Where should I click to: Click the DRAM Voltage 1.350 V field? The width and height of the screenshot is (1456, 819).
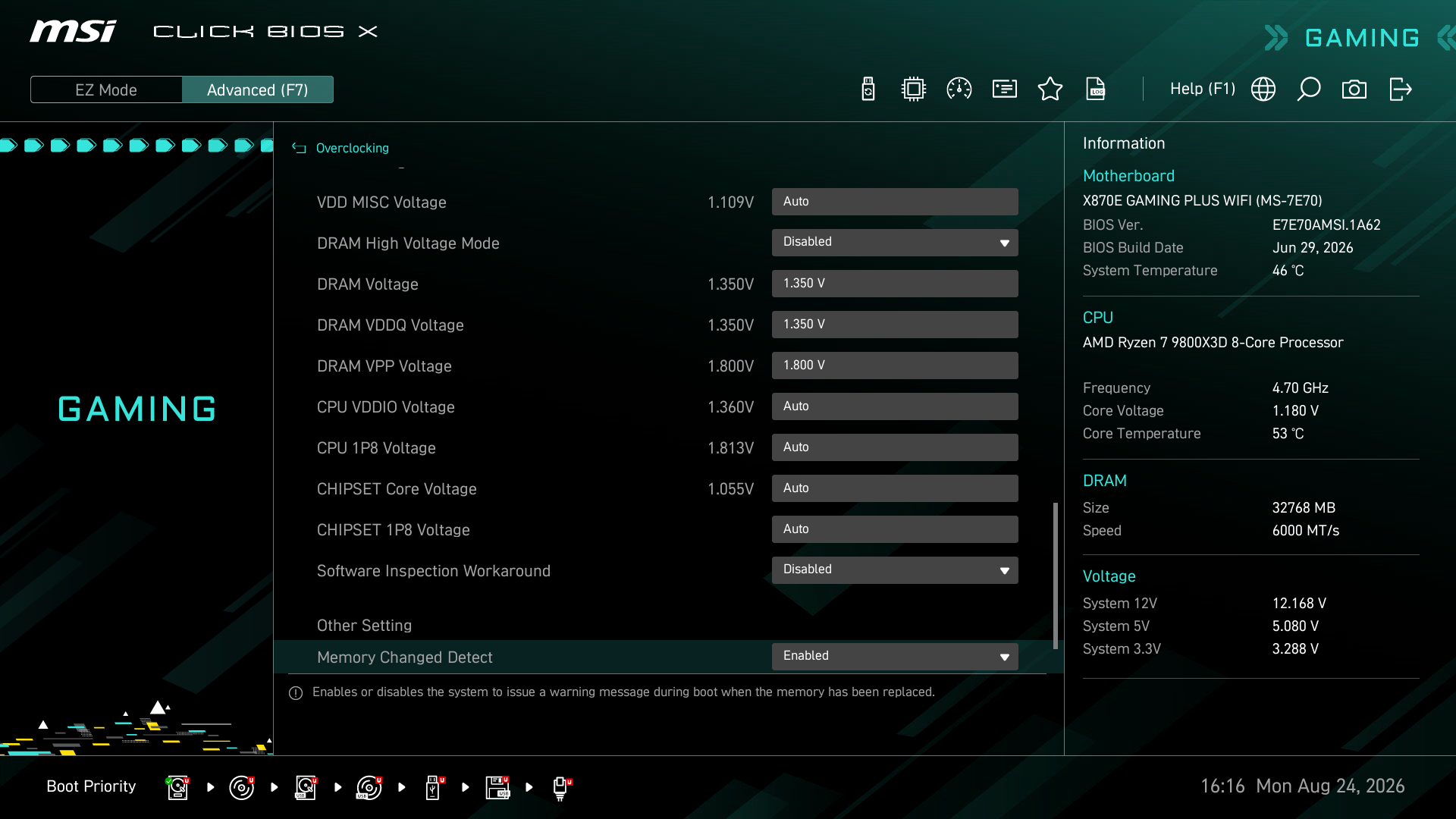pos(895,284)
